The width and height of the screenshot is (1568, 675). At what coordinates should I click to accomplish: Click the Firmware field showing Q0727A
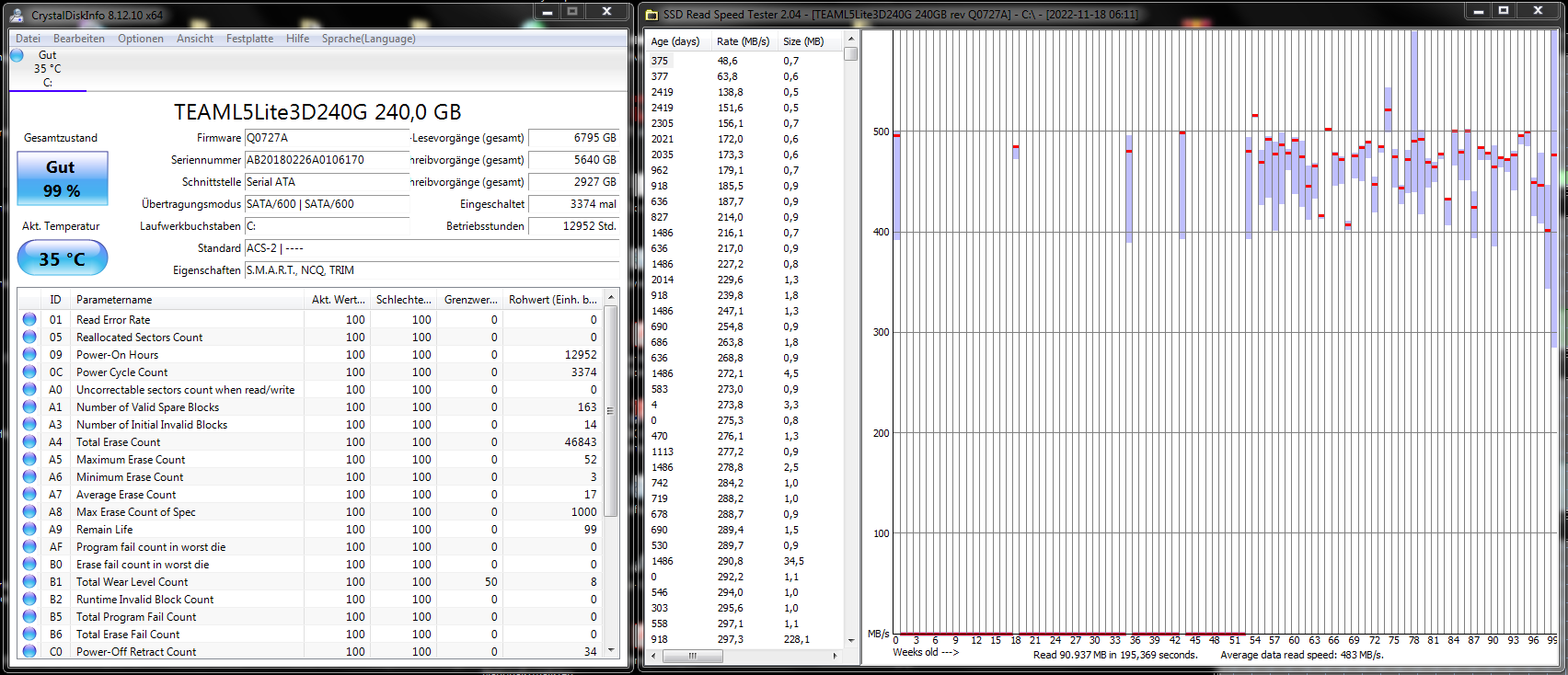click(x=327, y=138)
